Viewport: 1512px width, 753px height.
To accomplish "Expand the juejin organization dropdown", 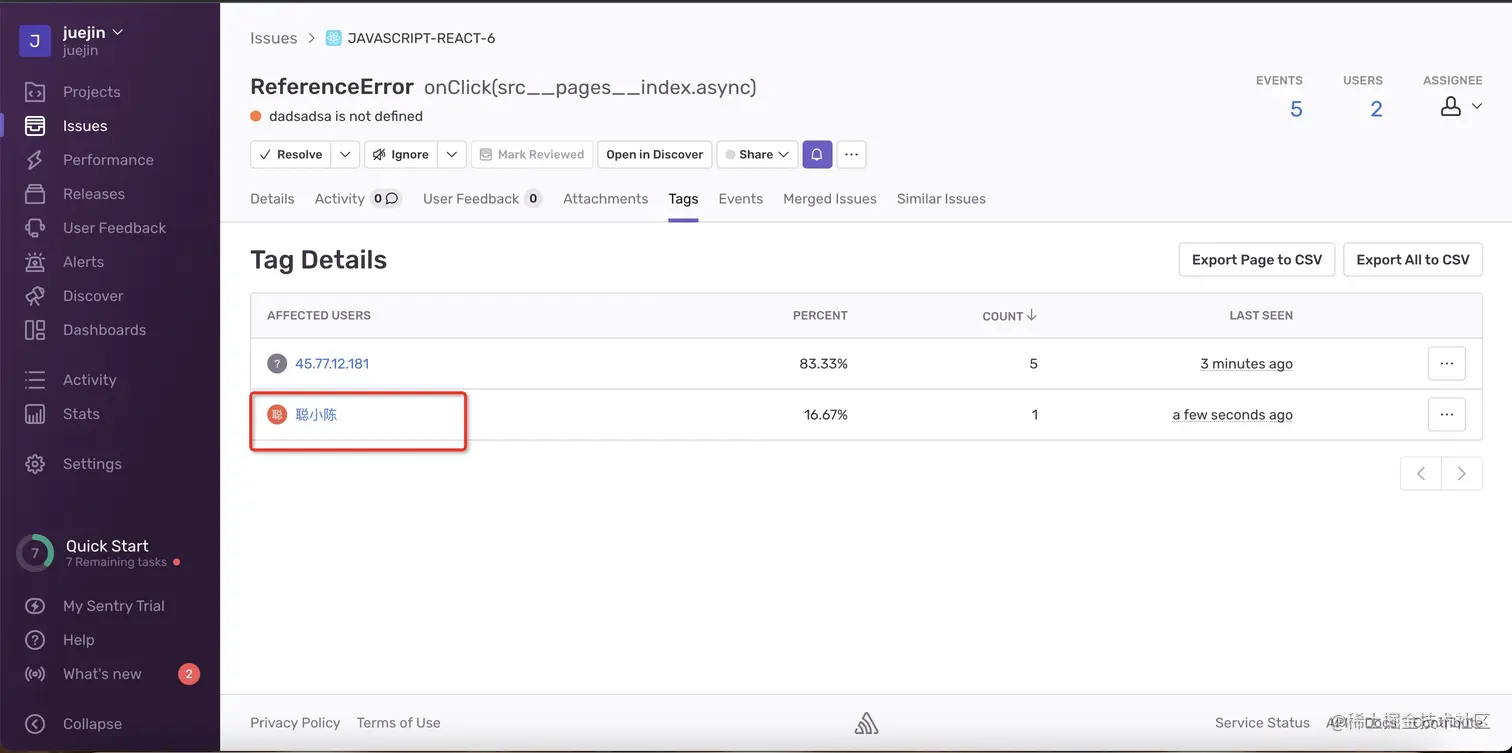I will 118,32.
